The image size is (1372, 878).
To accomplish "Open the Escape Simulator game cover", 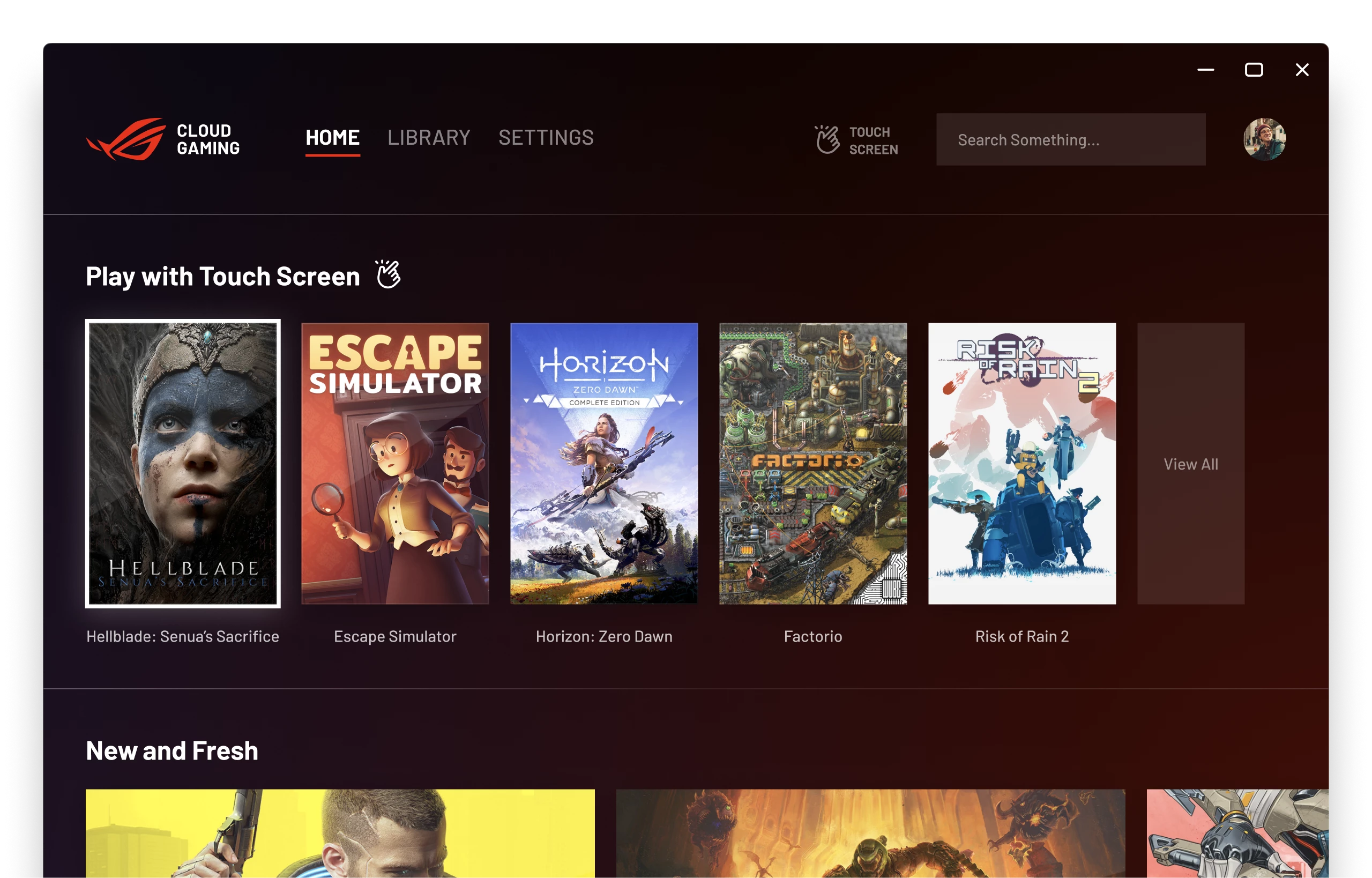I will click(x=394, y=463).
